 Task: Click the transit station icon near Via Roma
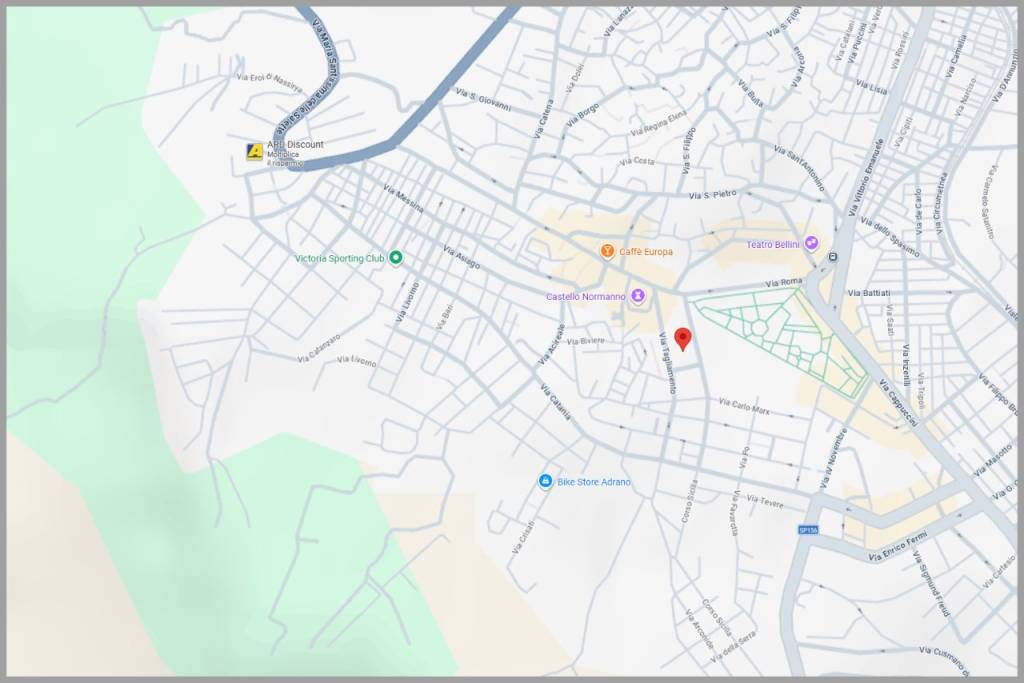(x=833, y=256)
